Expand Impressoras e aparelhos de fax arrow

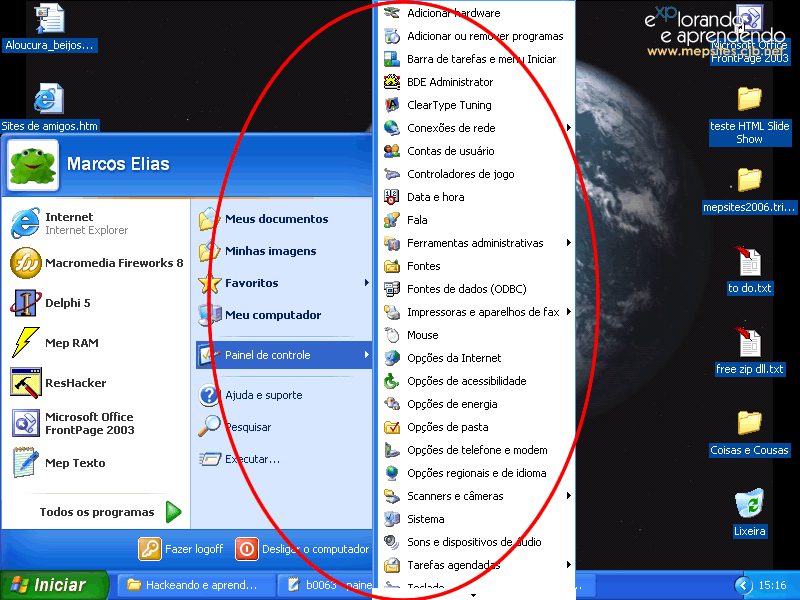[x=568, y=312]
